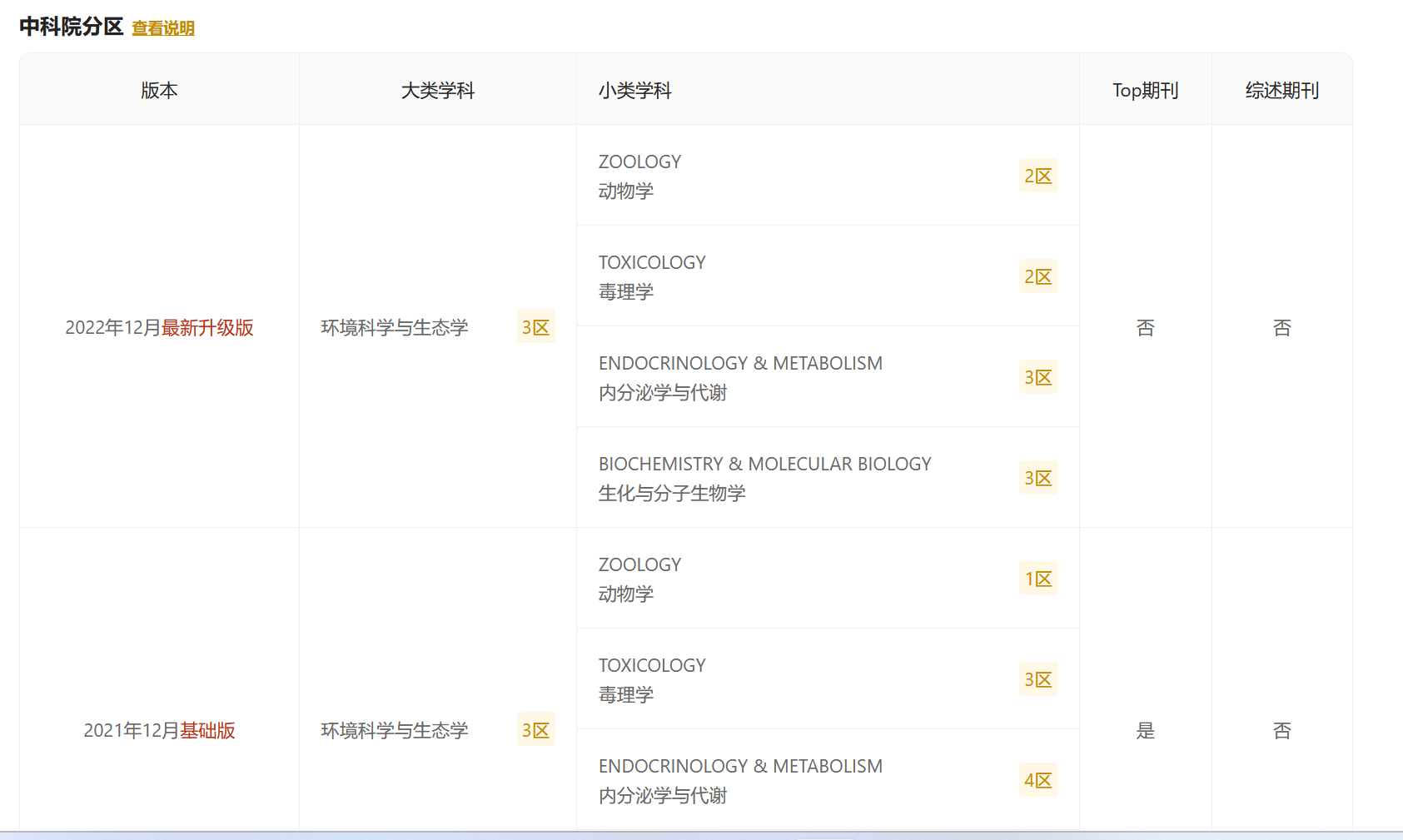Screen dimensions: 1403x840
Task: Click the 3区 badge for 2022 major category
Action: [x=536, y=327]
